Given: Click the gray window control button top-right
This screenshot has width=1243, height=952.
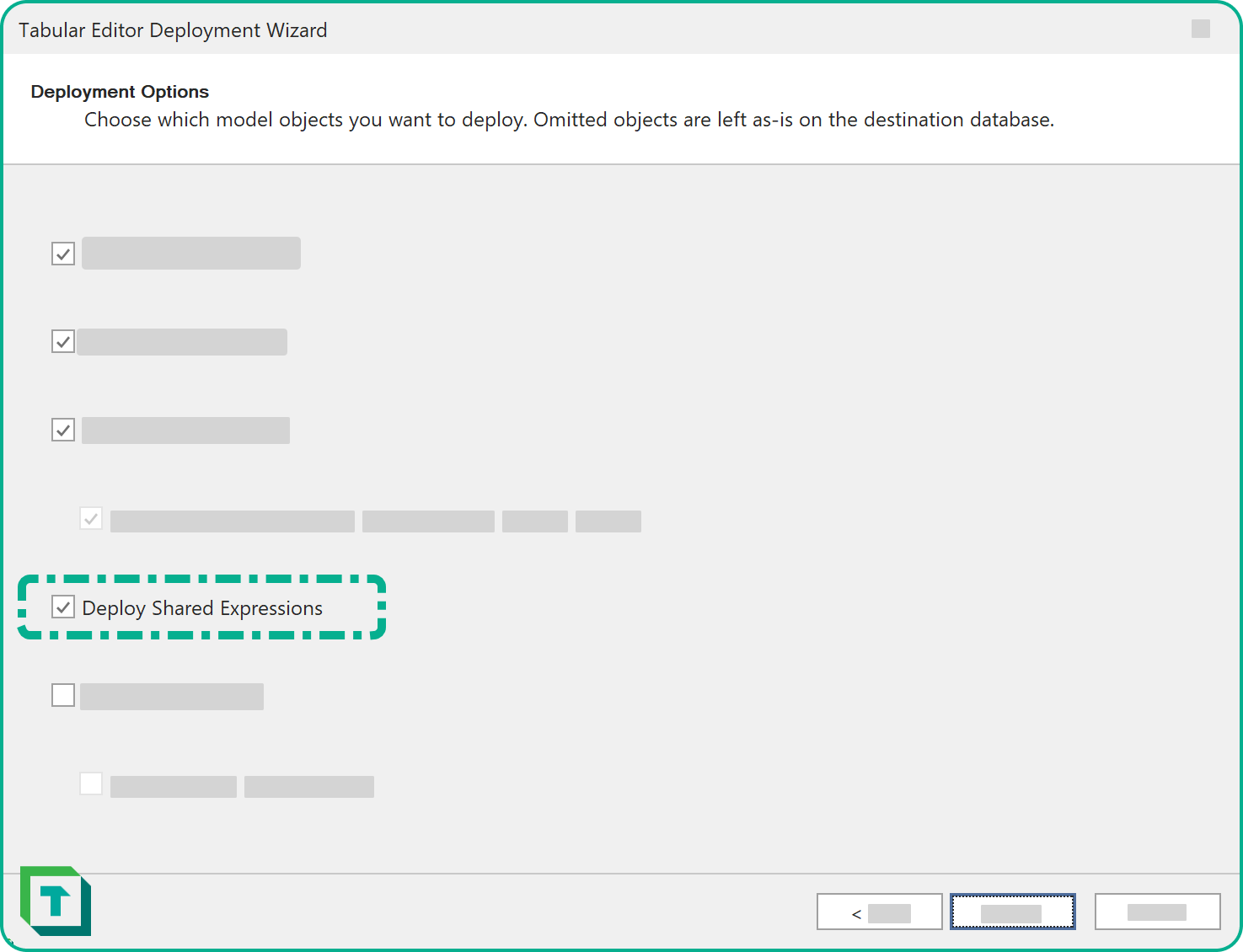Looking at the screenshot, I should 1200,29.
